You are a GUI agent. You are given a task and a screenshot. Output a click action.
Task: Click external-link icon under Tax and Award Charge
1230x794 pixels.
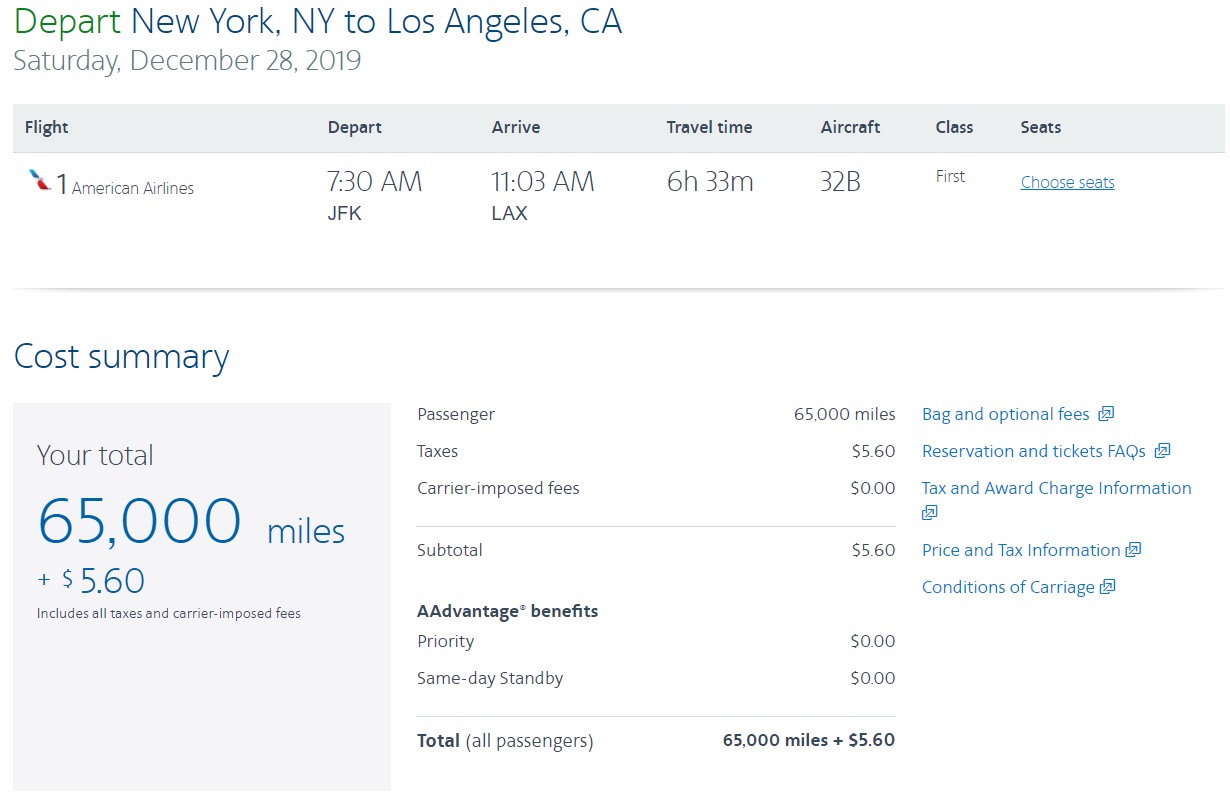[x=930, y=512]
